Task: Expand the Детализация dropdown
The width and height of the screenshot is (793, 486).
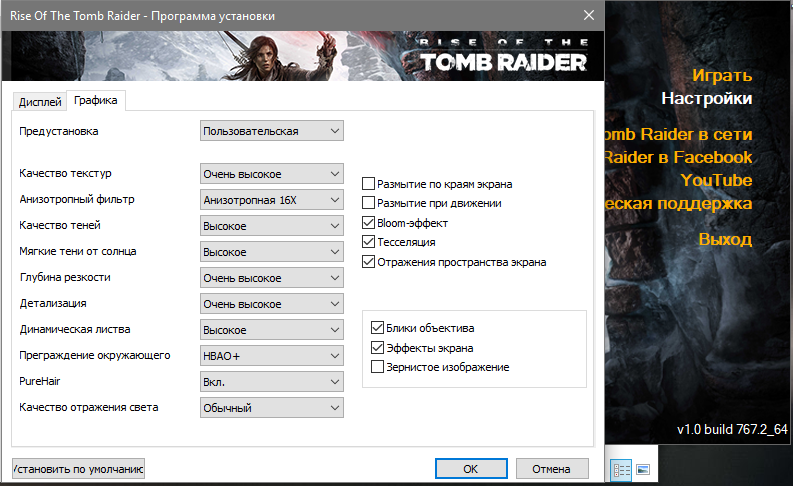Action: [x=272, y=304]
